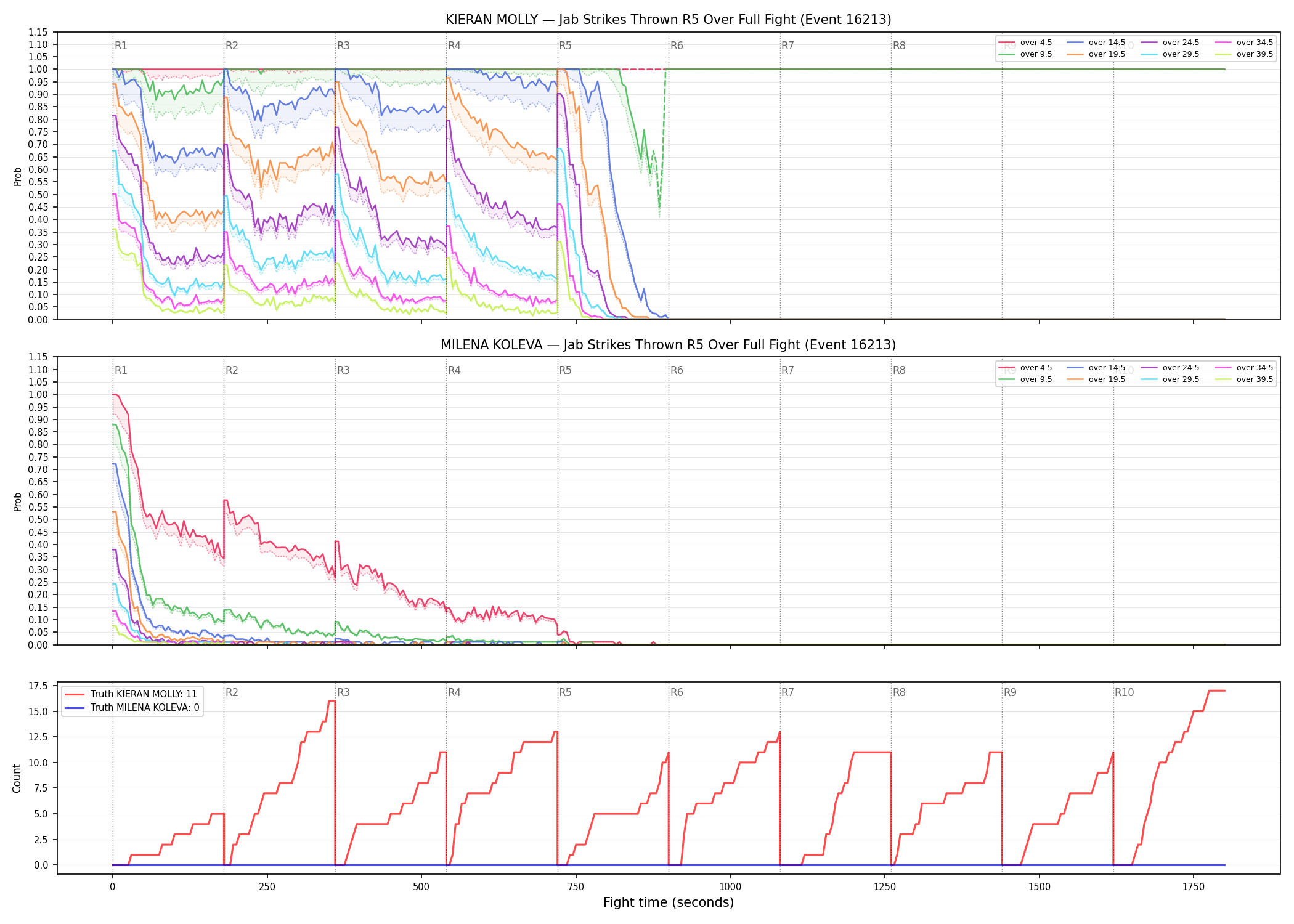Pick 'over 4.5' in Milena Koleva chart legend
The image size is (1294, 924).
1025,368
